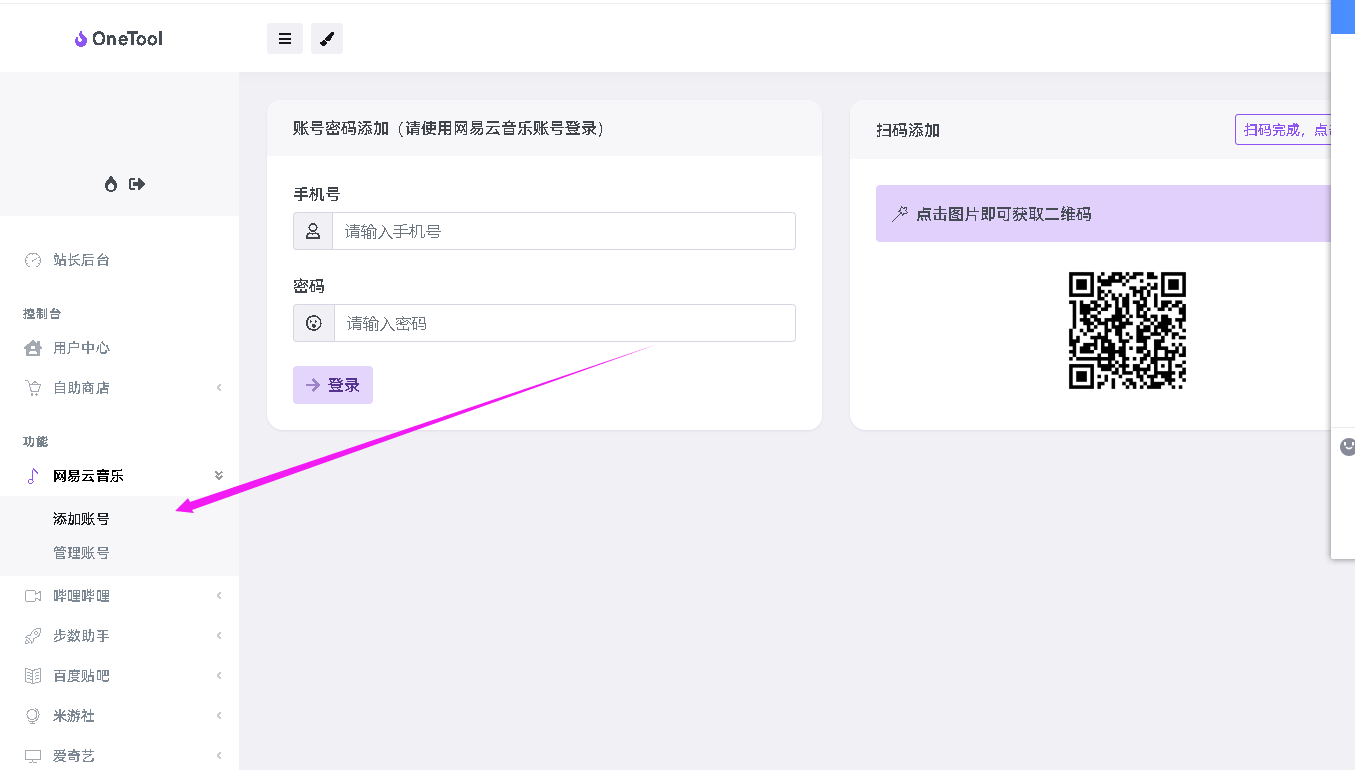Click the 登录 login button

pos(333,385)
